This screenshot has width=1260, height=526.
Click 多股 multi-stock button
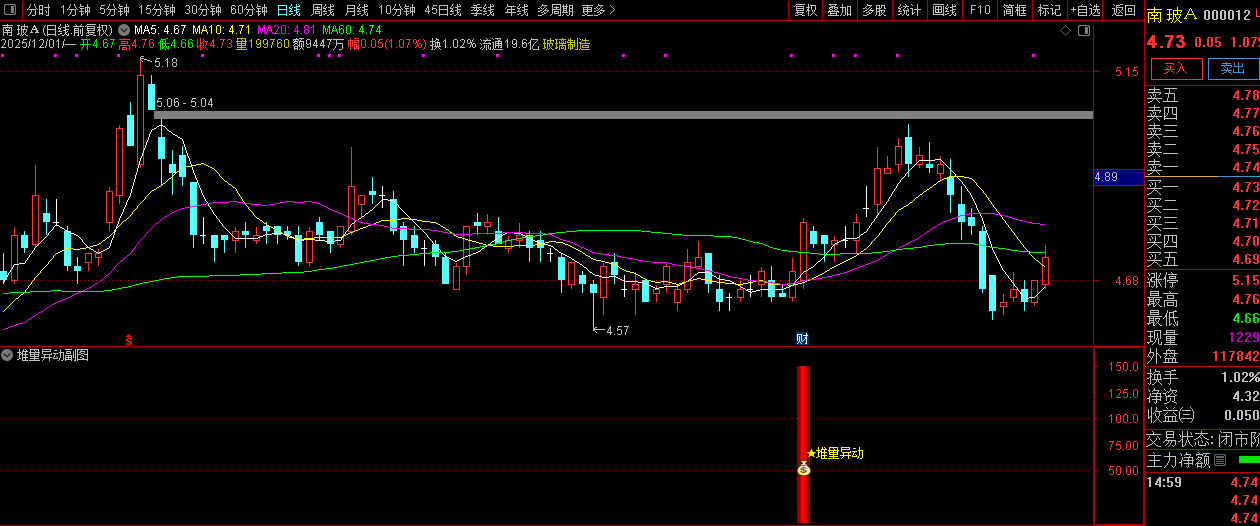874,10
